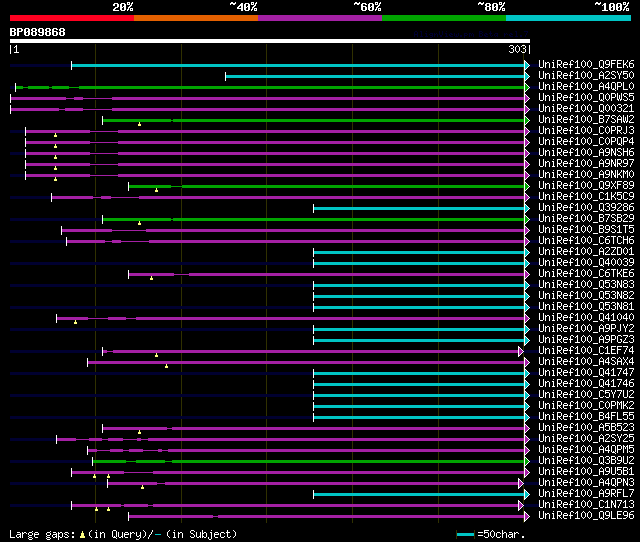Click the UniRef100_A2ZD01 label
Viewport: 640px width, 542px height.
(x=586, y=252)
